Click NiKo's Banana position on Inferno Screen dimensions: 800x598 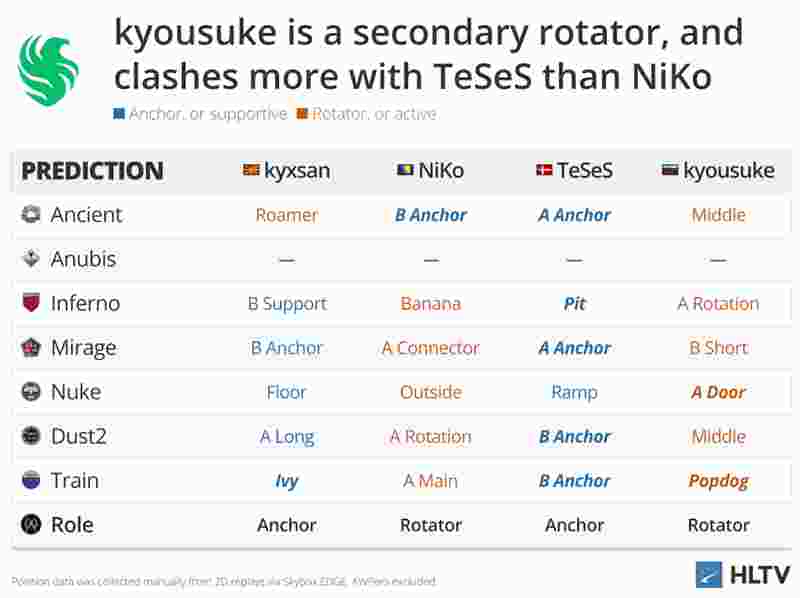(x=431, y=303)
